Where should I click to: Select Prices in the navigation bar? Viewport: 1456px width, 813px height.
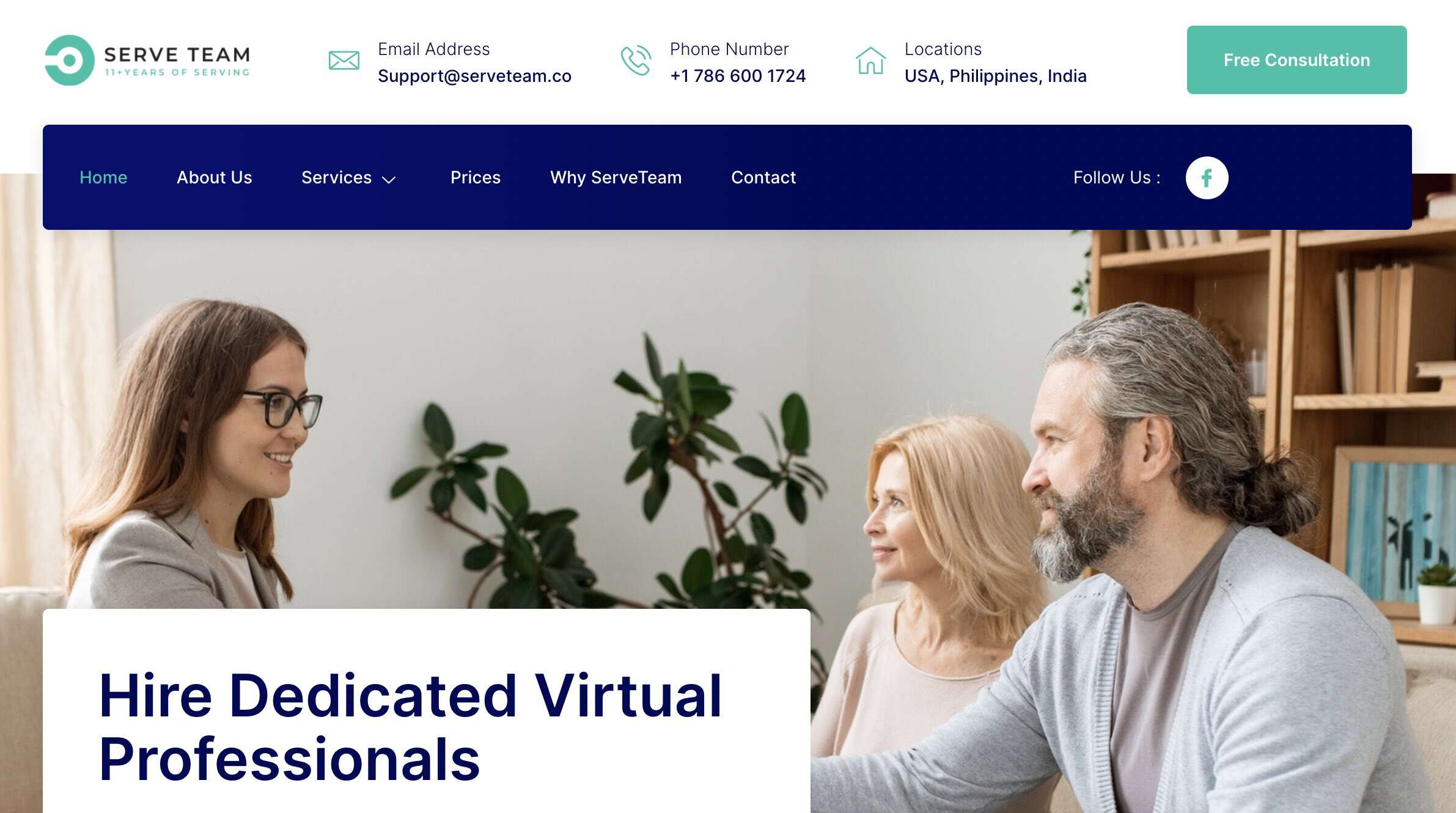[x=476, y=177]
